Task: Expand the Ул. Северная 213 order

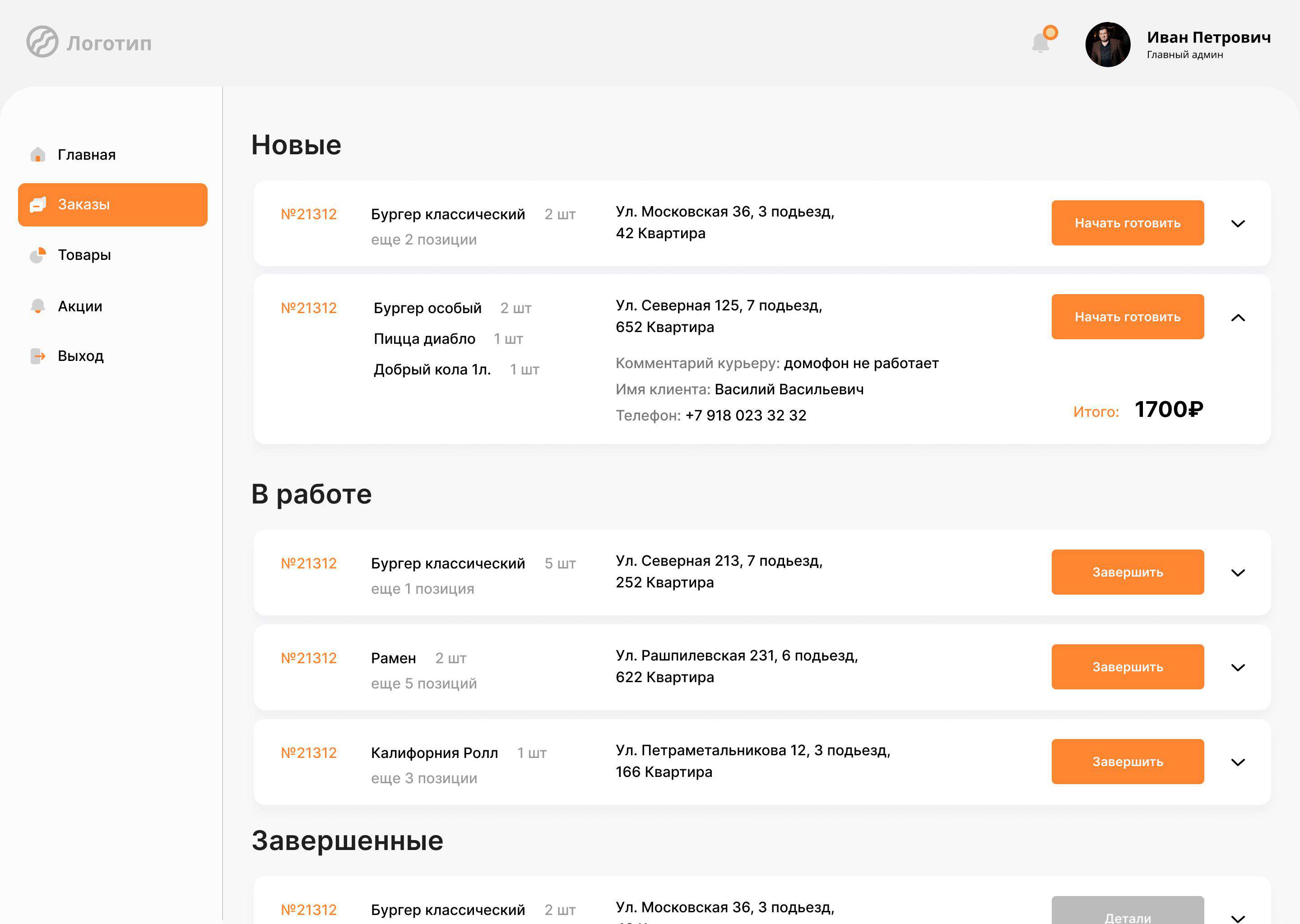Action: coord(1237,573)
